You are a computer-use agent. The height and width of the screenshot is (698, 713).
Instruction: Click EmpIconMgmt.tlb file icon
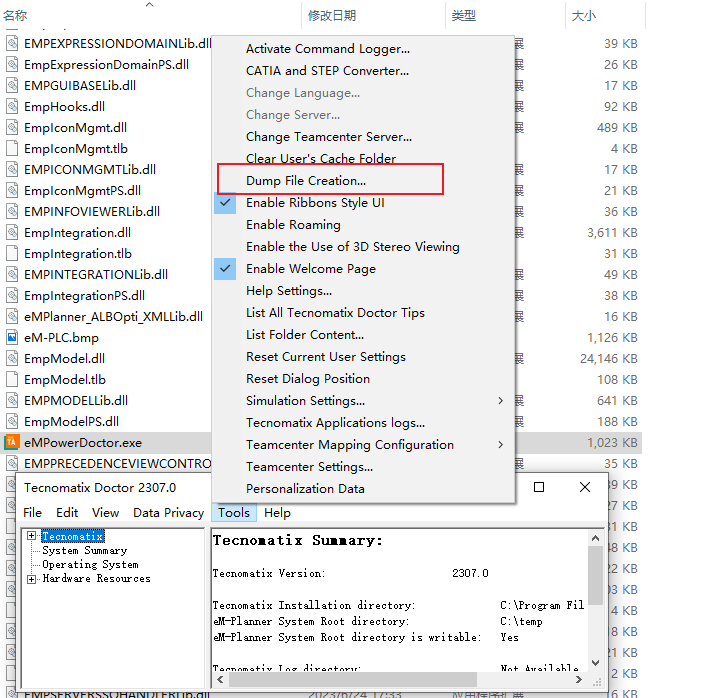click(12, 148)
